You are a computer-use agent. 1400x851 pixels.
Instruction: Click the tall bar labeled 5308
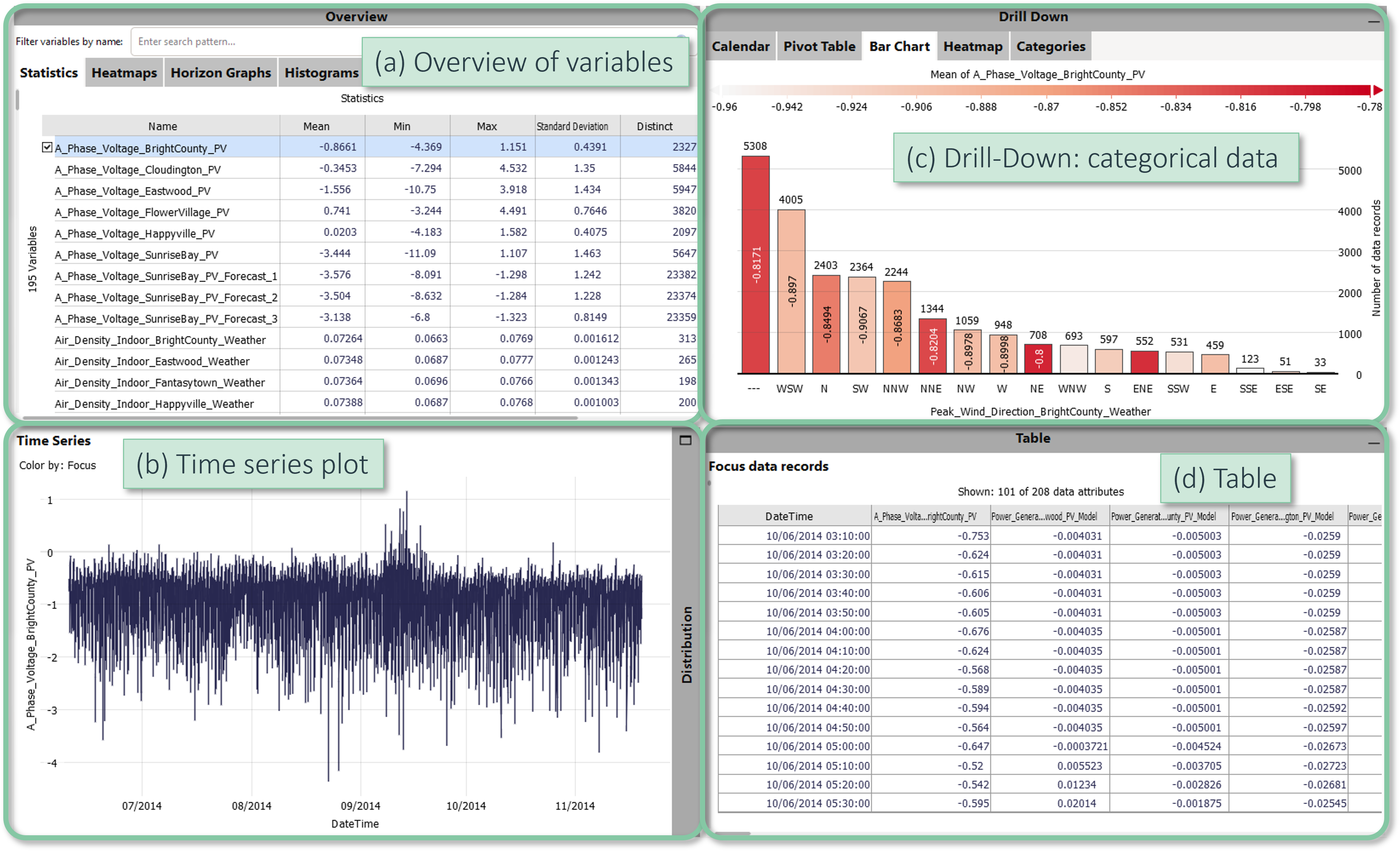755,264
